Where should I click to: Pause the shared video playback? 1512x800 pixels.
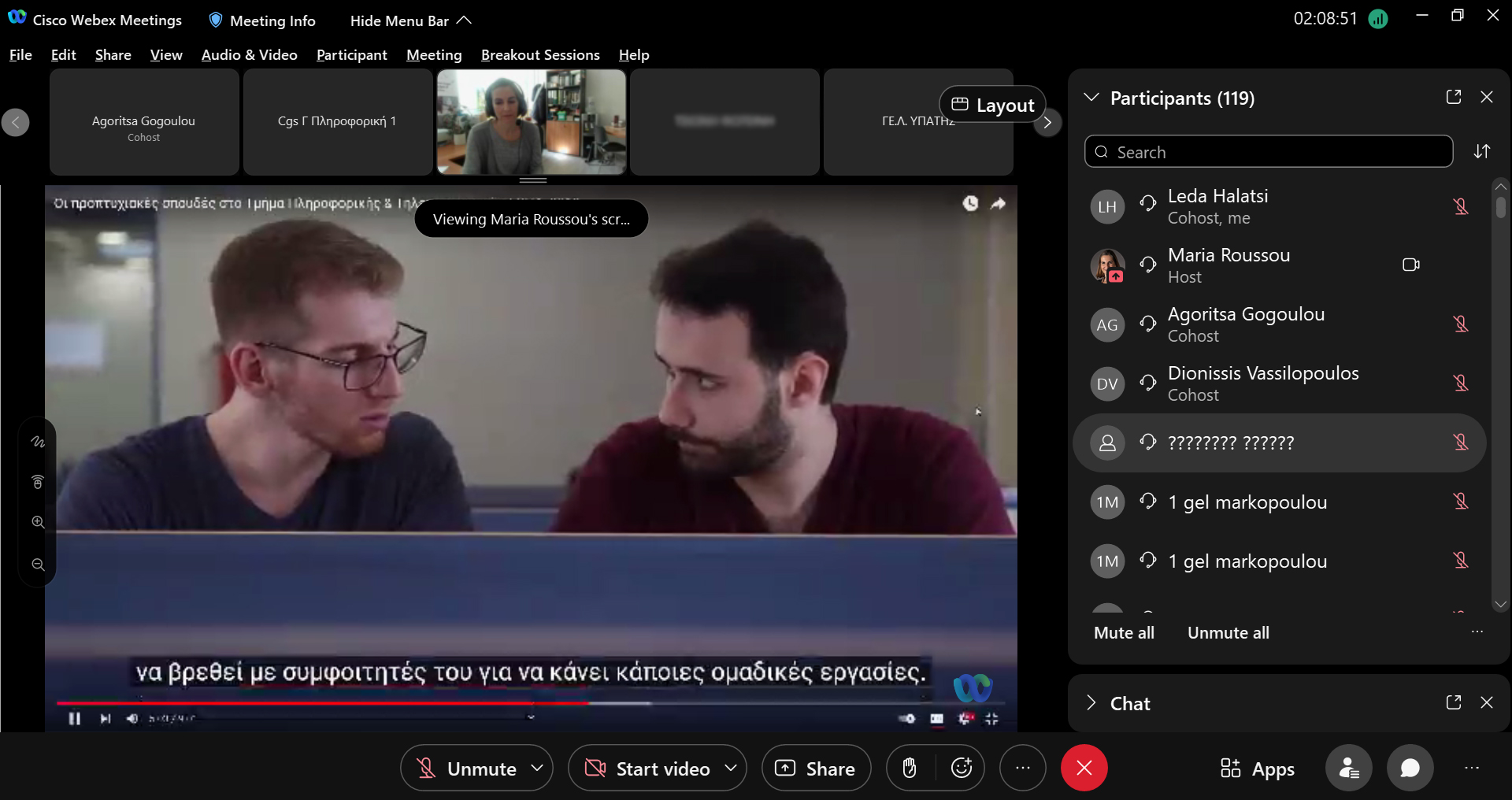(x=75, y=718)
